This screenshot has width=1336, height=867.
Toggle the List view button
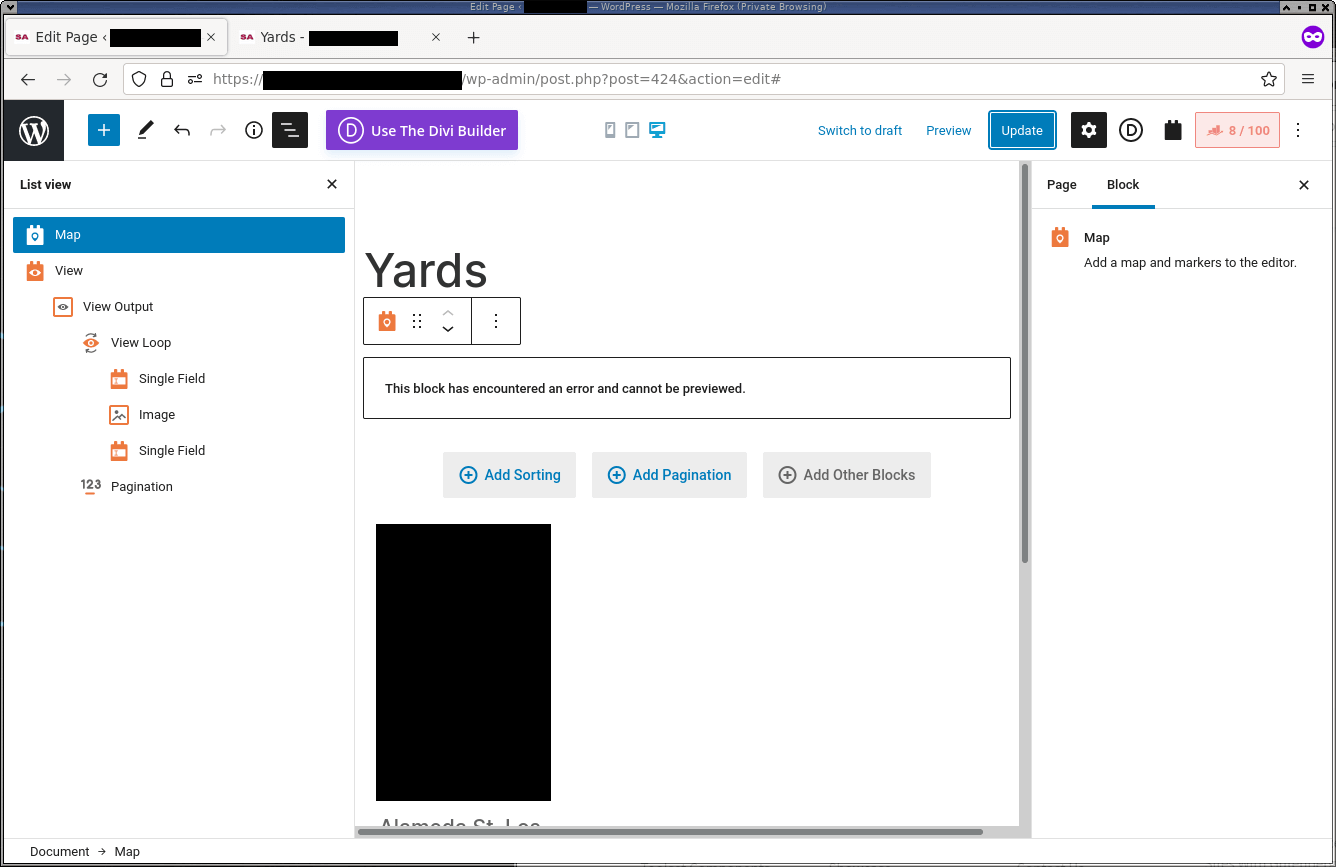point(290,130)
